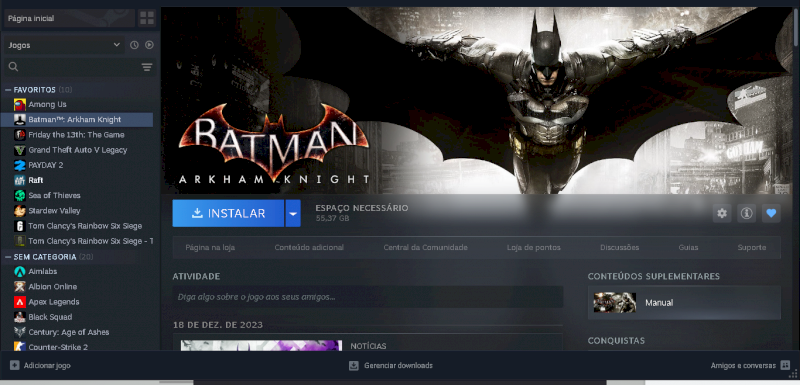This screenshot has height=385, width=800.
Task: Click Adicionar jogo link
Action: (x=47, y=366)
